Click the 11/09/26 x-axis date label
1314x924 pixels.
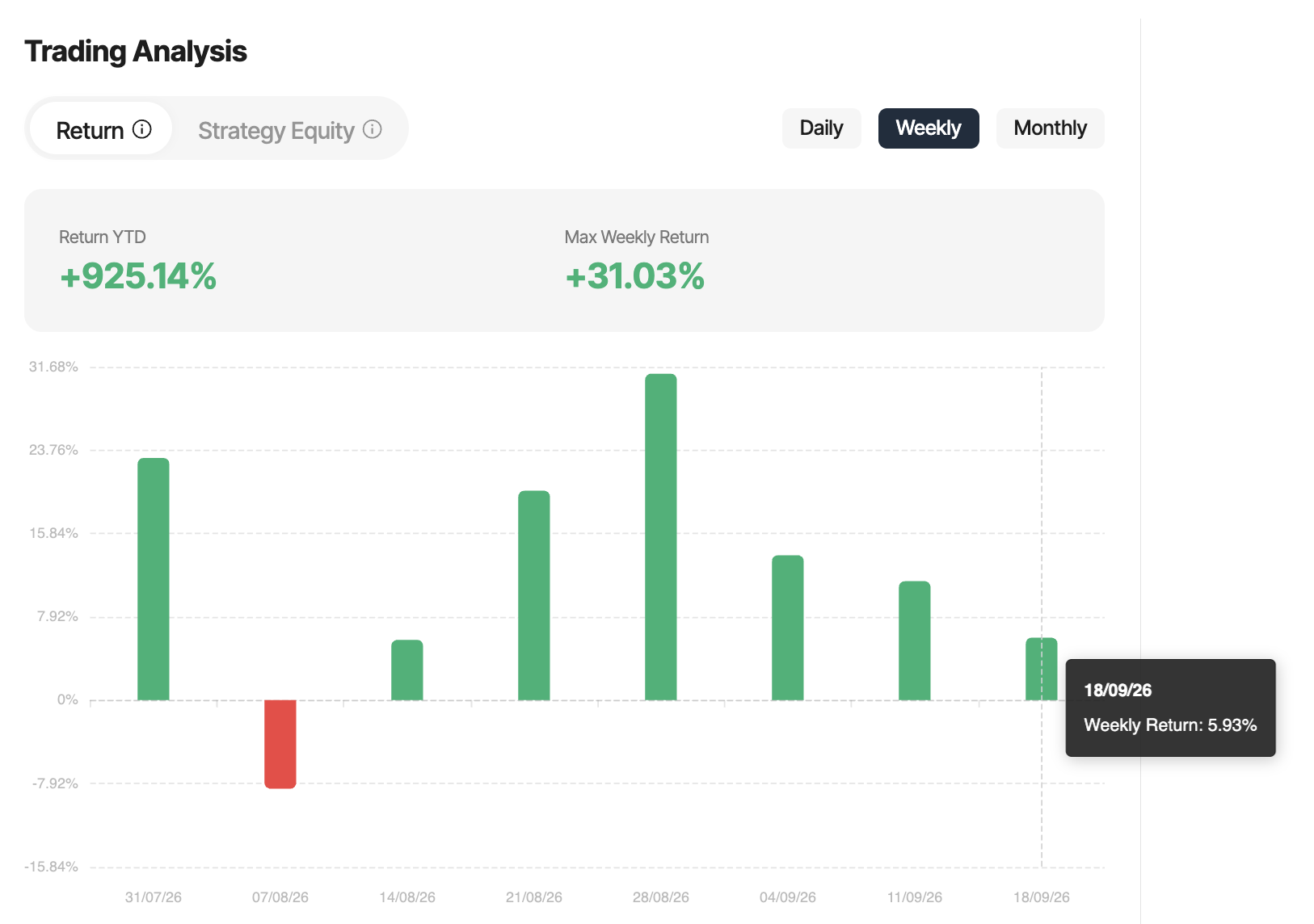click(915, 897)
